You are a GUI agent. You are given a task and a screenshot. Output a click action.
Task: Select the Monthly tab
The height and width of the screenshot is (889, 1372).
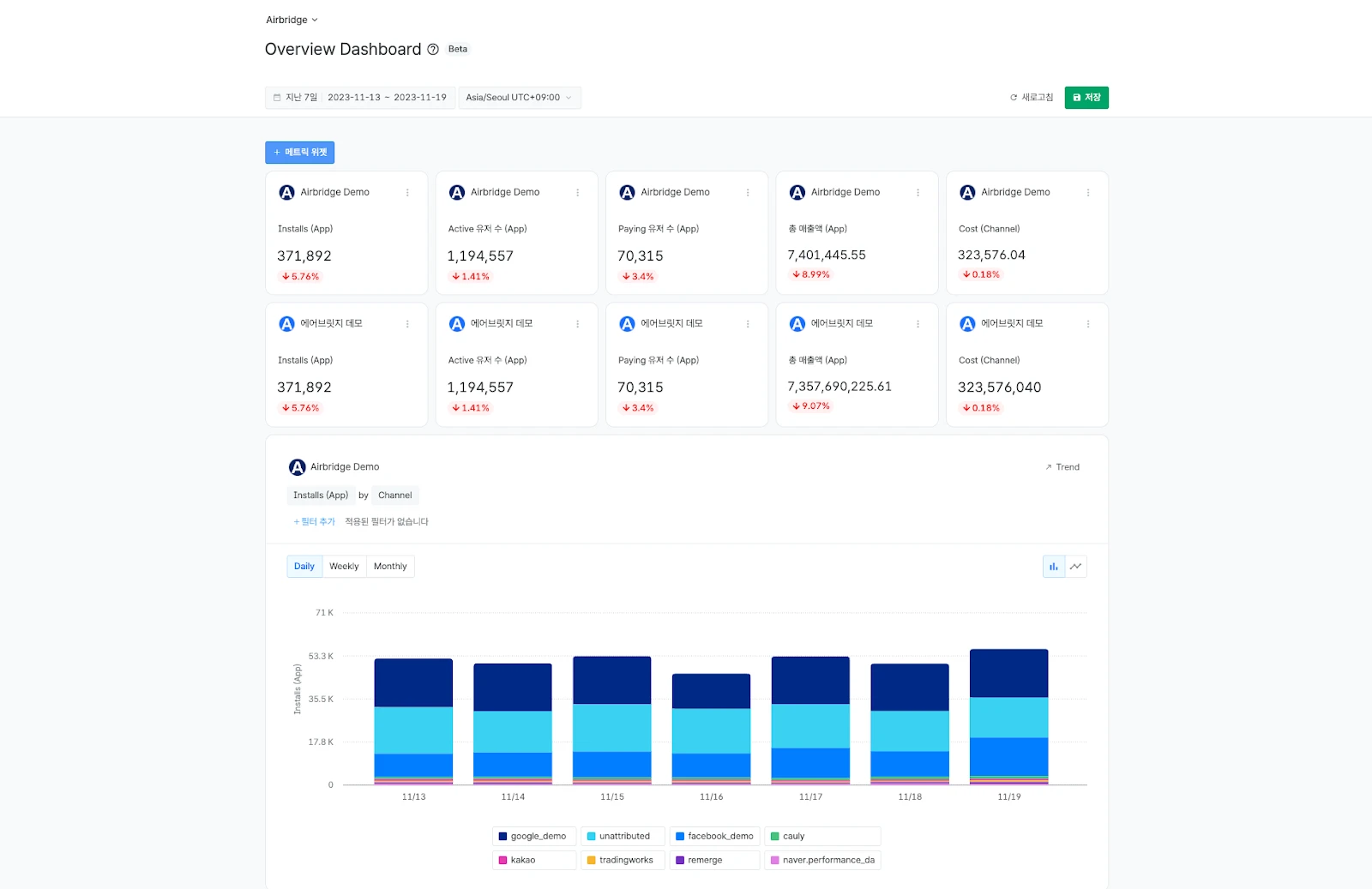tap(390, 567)
